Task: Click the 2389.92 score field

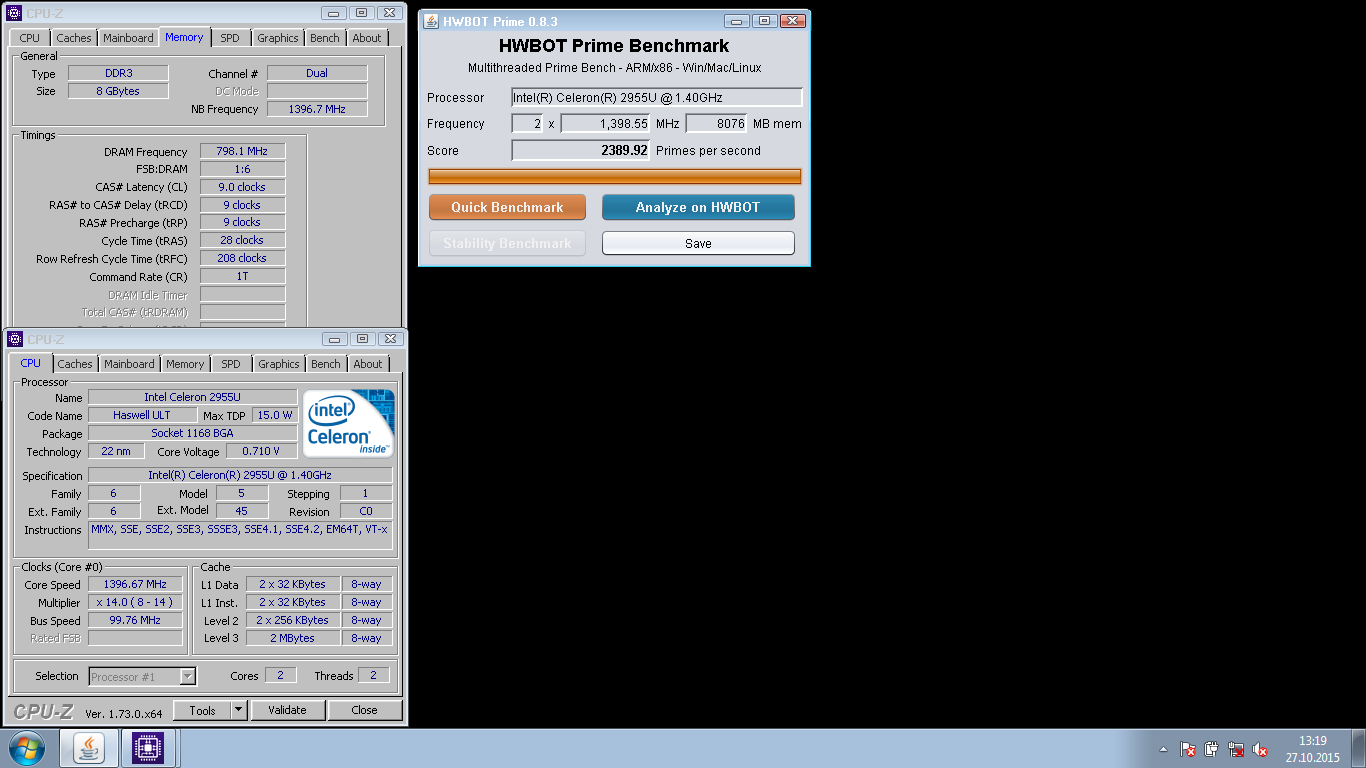Action: click(x=580, y=150)
